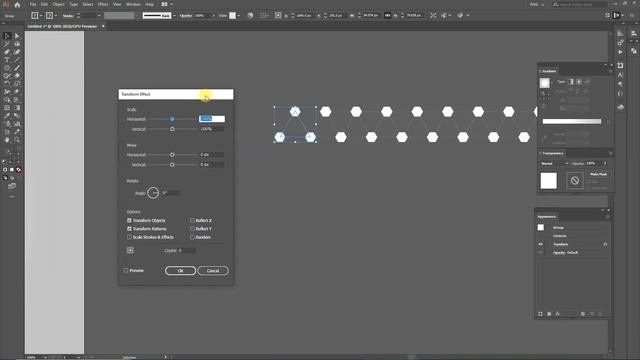Click the gradient ramp slider bar

[571, 121]
